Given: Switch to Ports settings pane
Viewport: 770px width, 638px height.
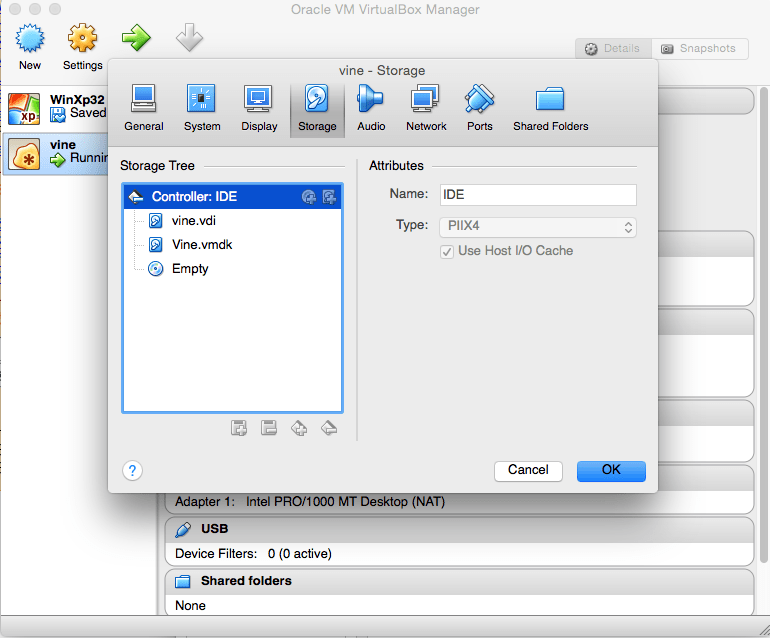Looking at the screenshot, I should pos(479,108).
